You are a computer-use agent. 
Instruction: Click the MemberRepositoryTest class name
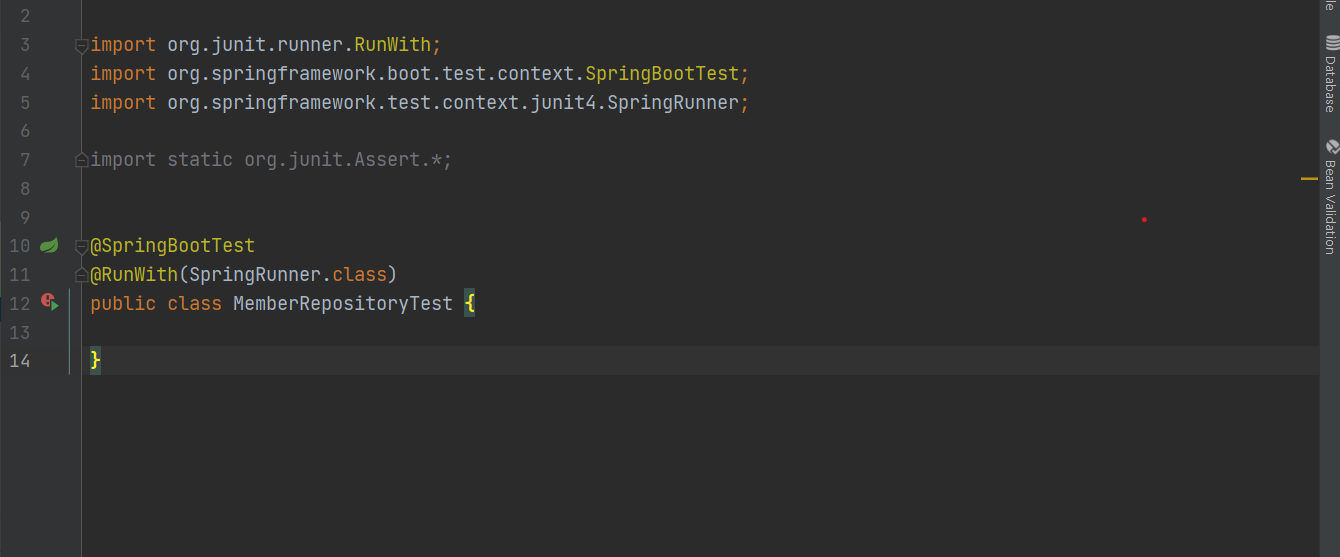click(x=342, y=303)
